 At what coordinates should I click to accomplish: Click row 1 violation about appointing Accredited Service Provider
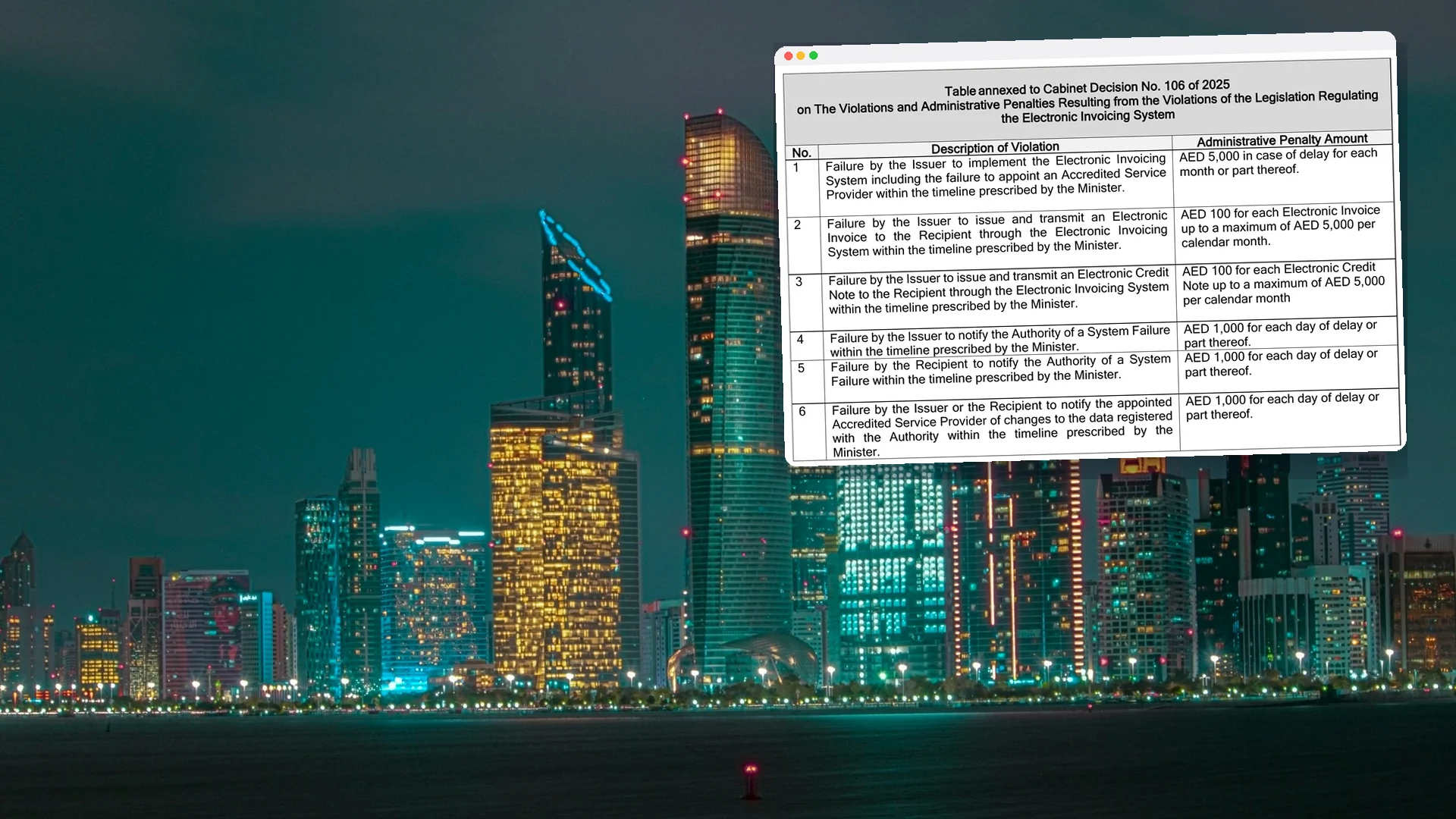click(x=996, y=177)
